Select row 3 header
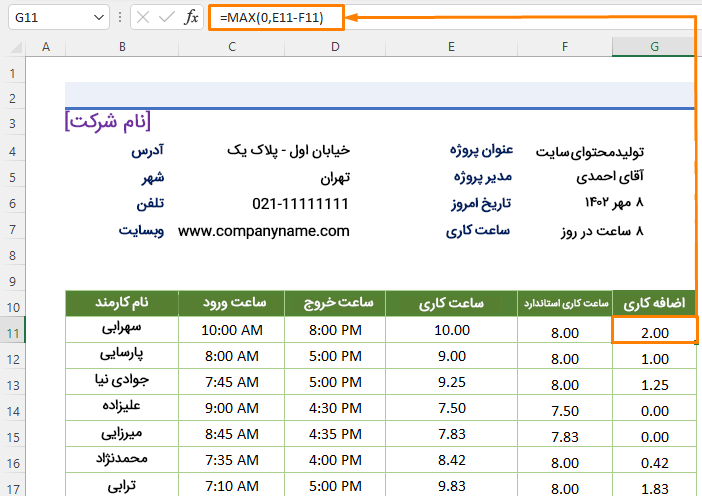 coord(13,123)
